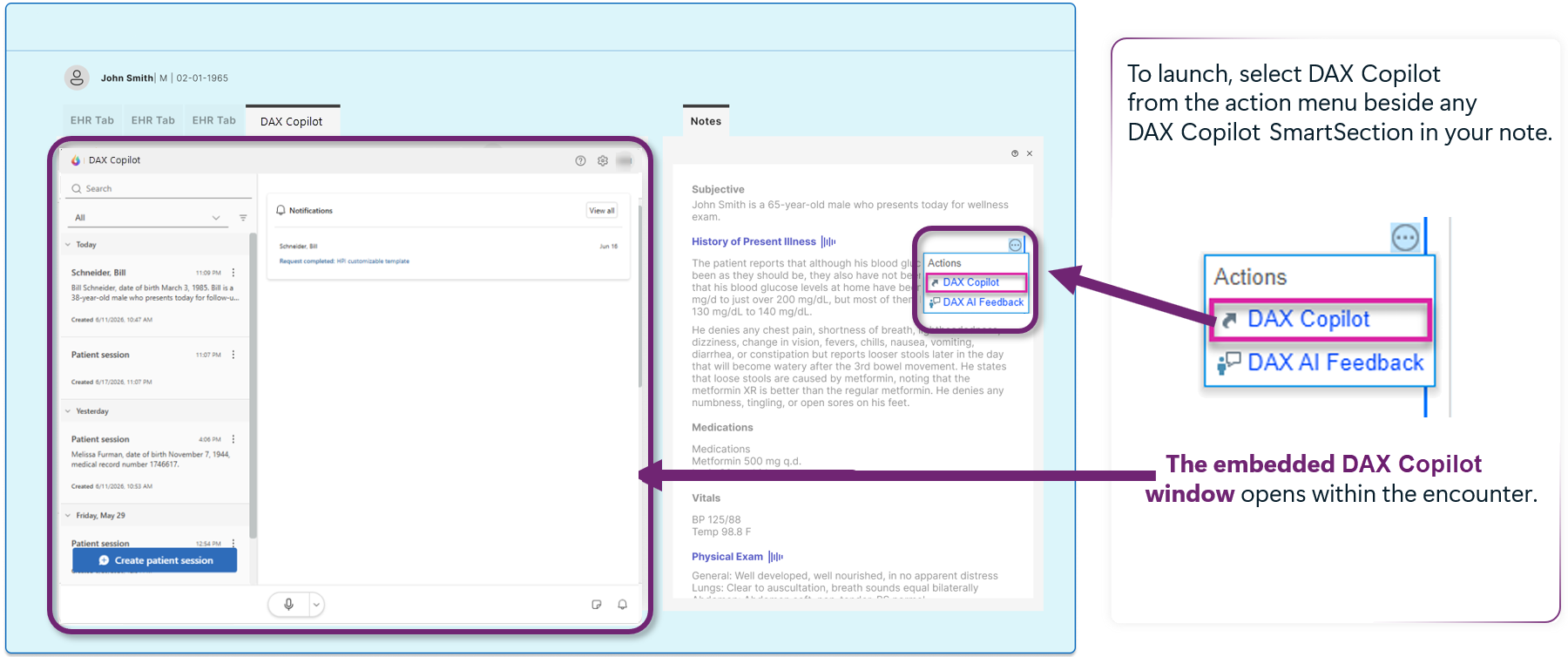Open the Melissa Furman patient session at 4:06 PM
This screenshot has height=657, width=1568.
[154, 462]
